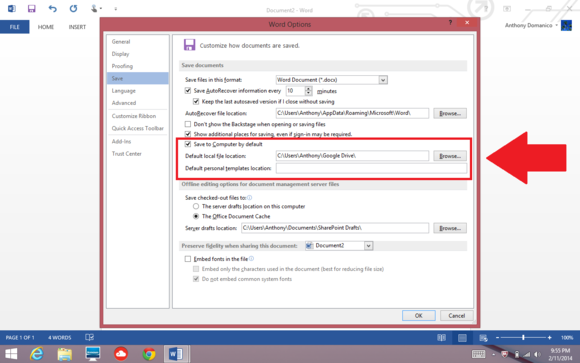
Task: Toggle Save to Computer by default checkbox
Action: 188,144
